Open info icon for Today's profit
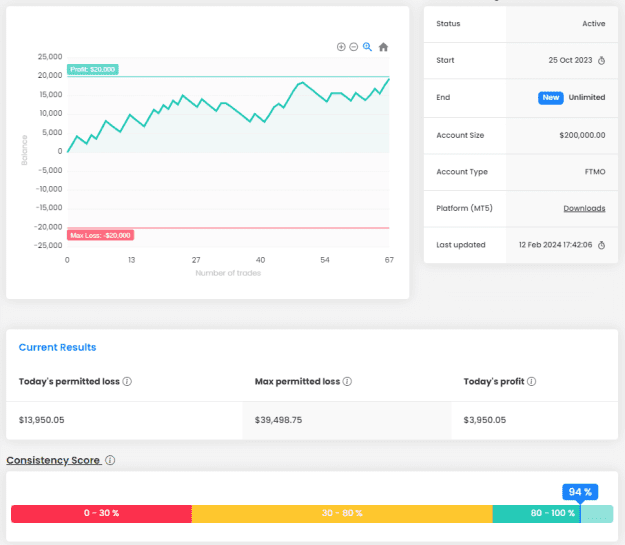625x545 pixels. pos(531,382)
